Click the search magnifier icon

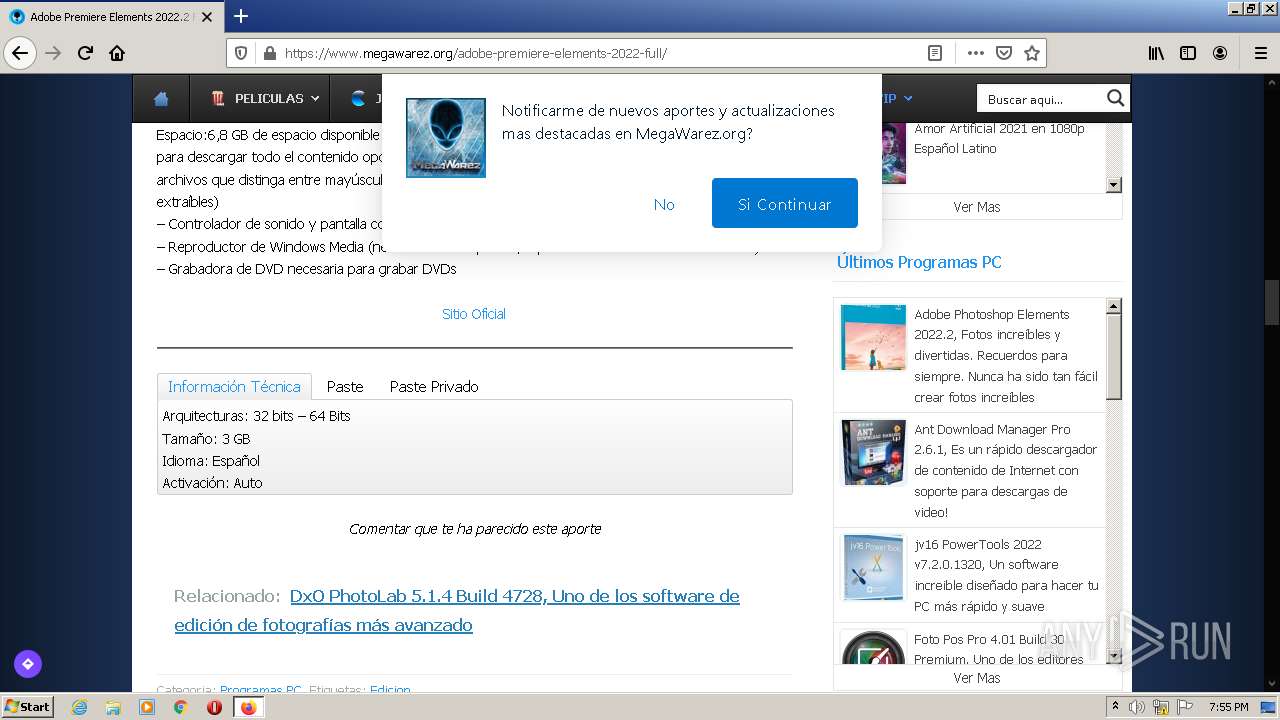coord(1116,98)
